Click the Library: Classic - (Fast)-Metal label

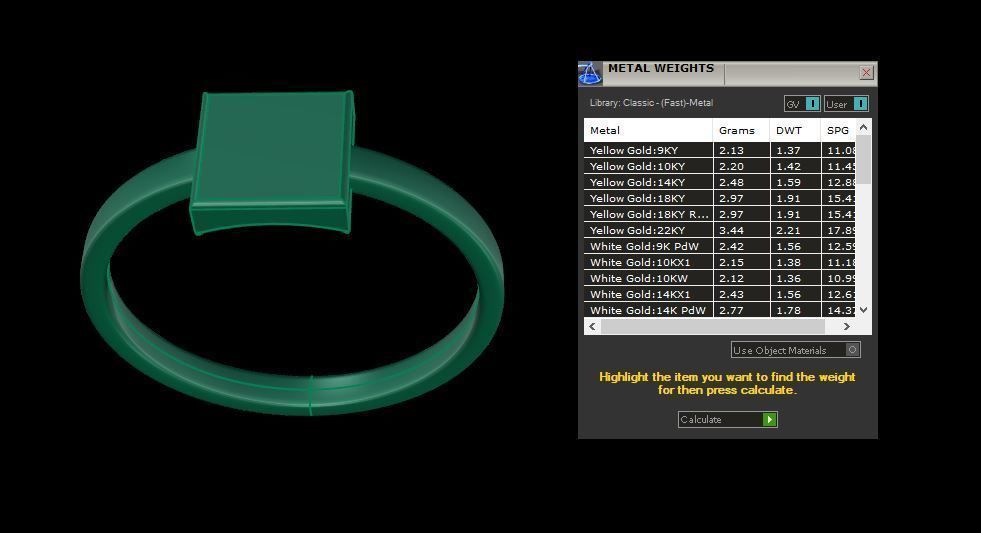[651, 103]
